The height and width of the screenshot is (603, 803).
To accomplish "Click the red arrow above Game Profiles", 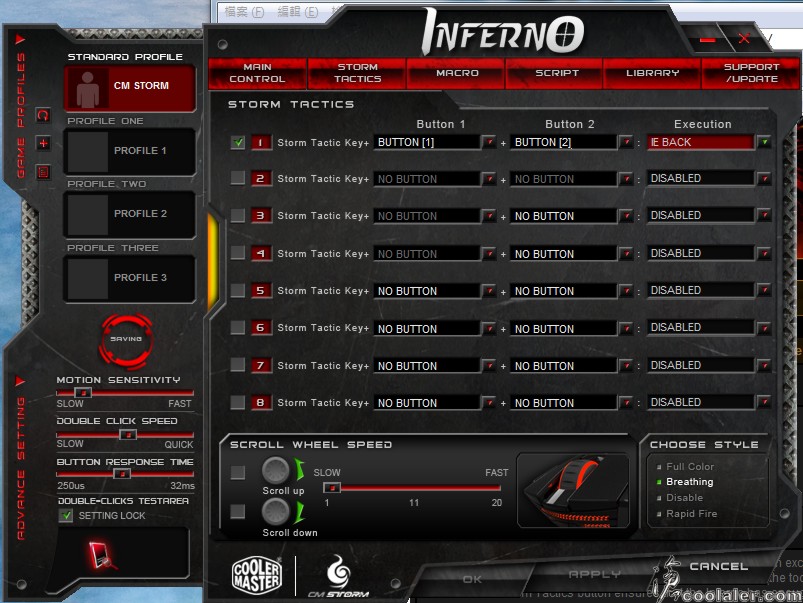I will coord(20,39).
